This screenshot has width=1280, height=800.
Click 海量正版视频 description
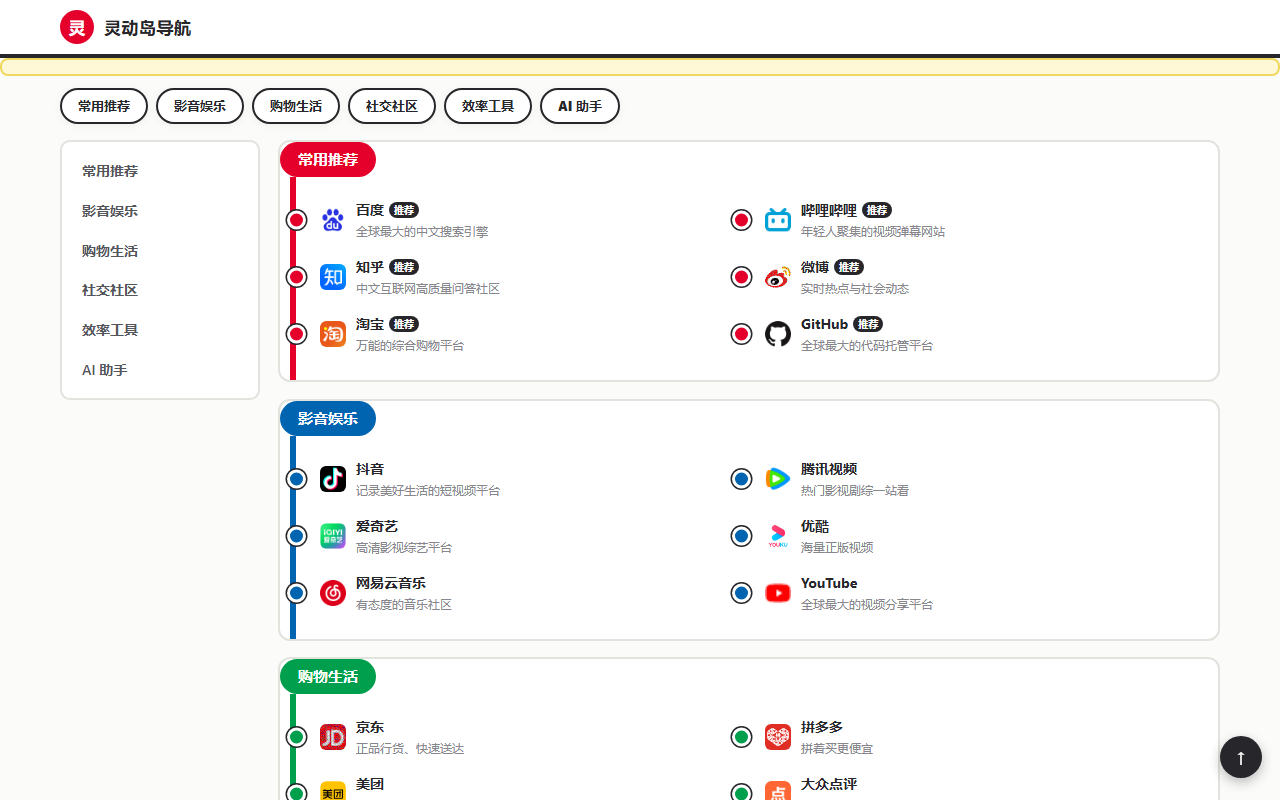(x=837, y=548)
